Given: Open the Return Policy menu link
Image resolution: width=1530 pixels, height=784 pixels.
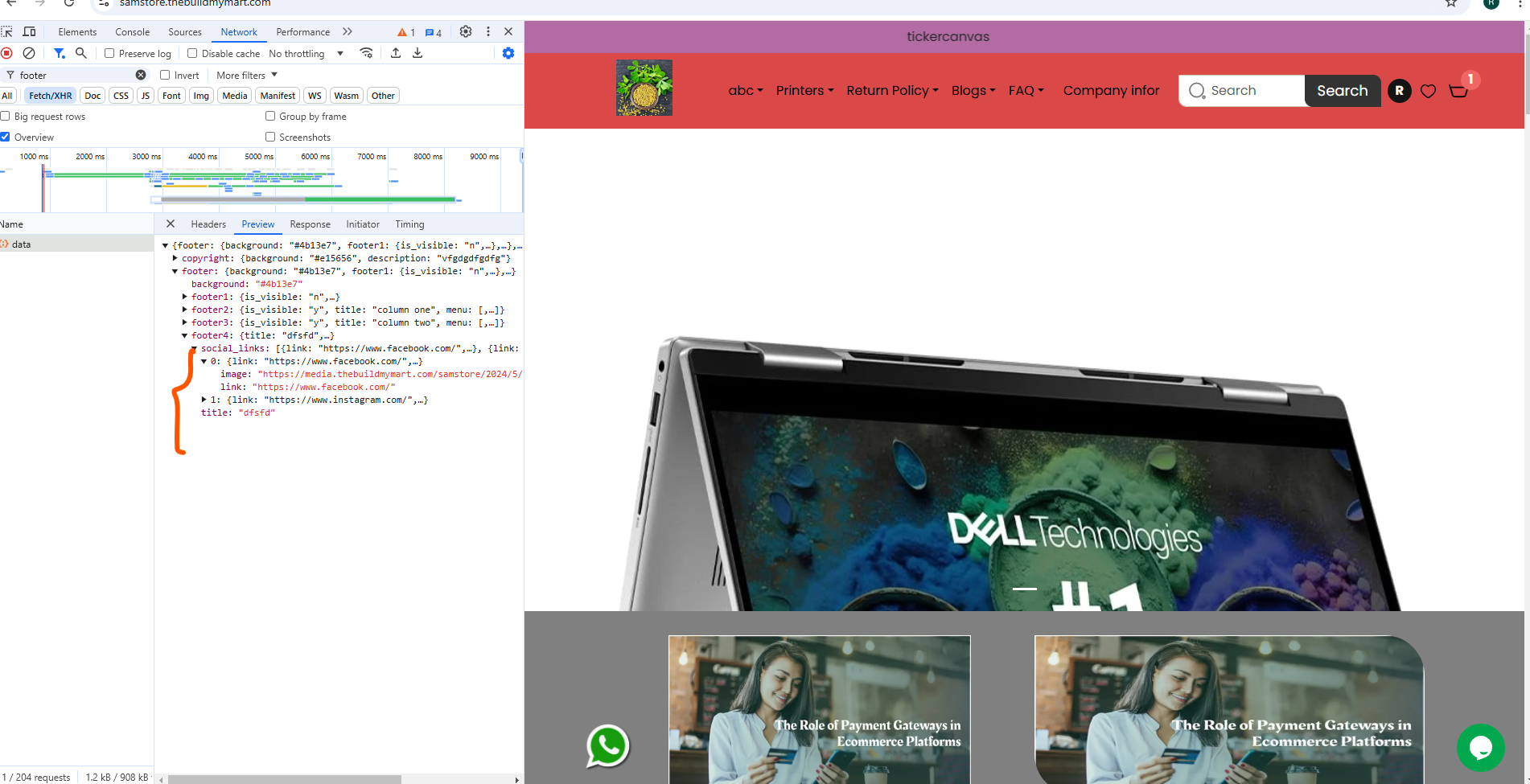Looking at the screenshot, I should (x=893, y=91).
